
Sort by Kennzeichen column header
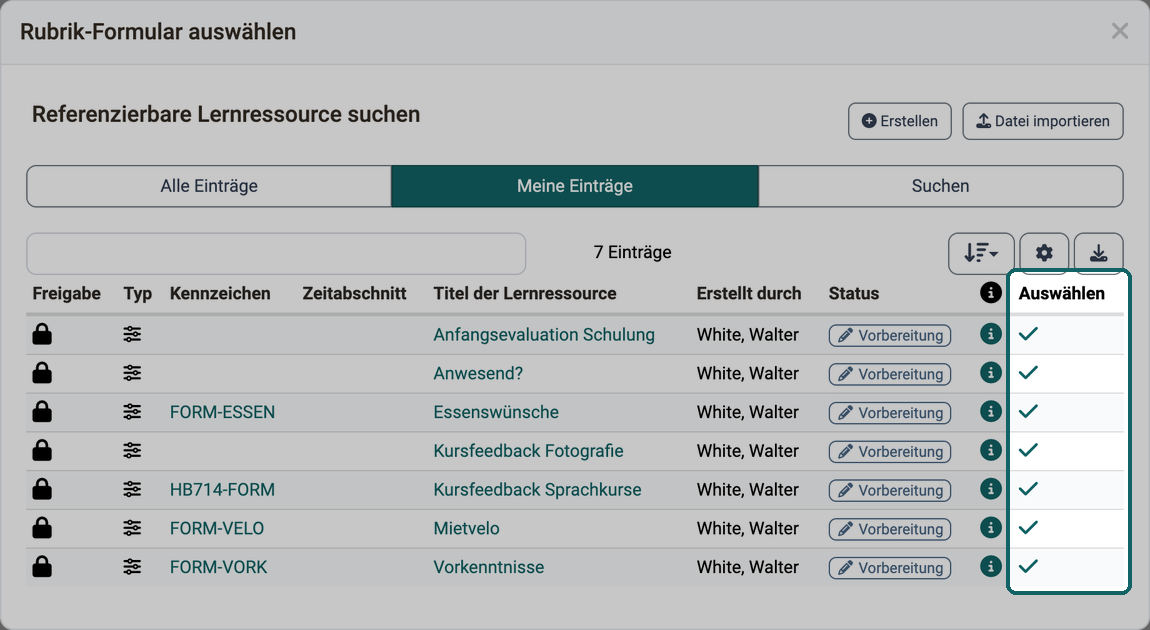coord(220,293)
